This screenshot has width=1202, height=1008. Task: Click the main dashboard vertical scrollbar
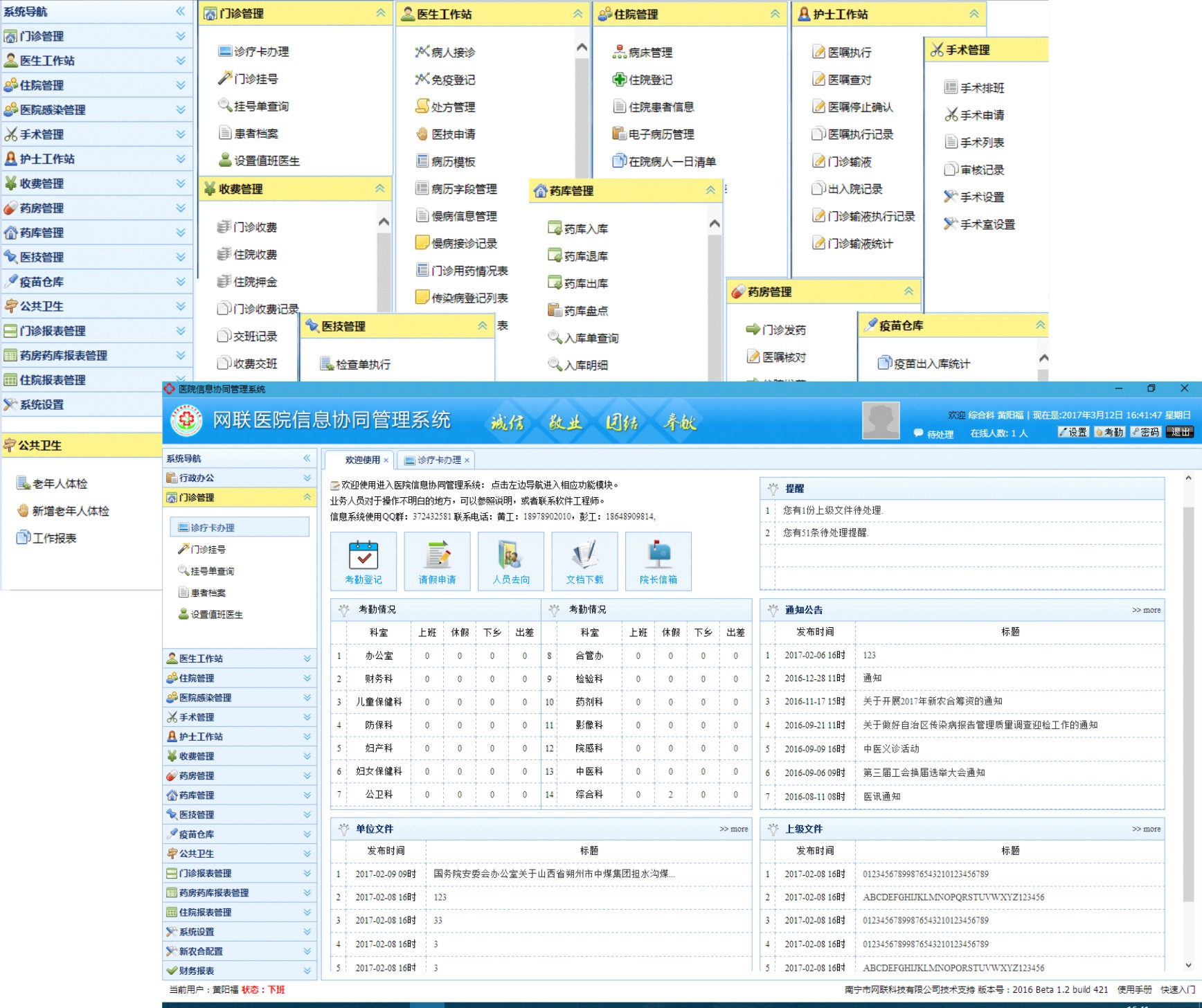pyautogui.click(x=1188, y=692)
